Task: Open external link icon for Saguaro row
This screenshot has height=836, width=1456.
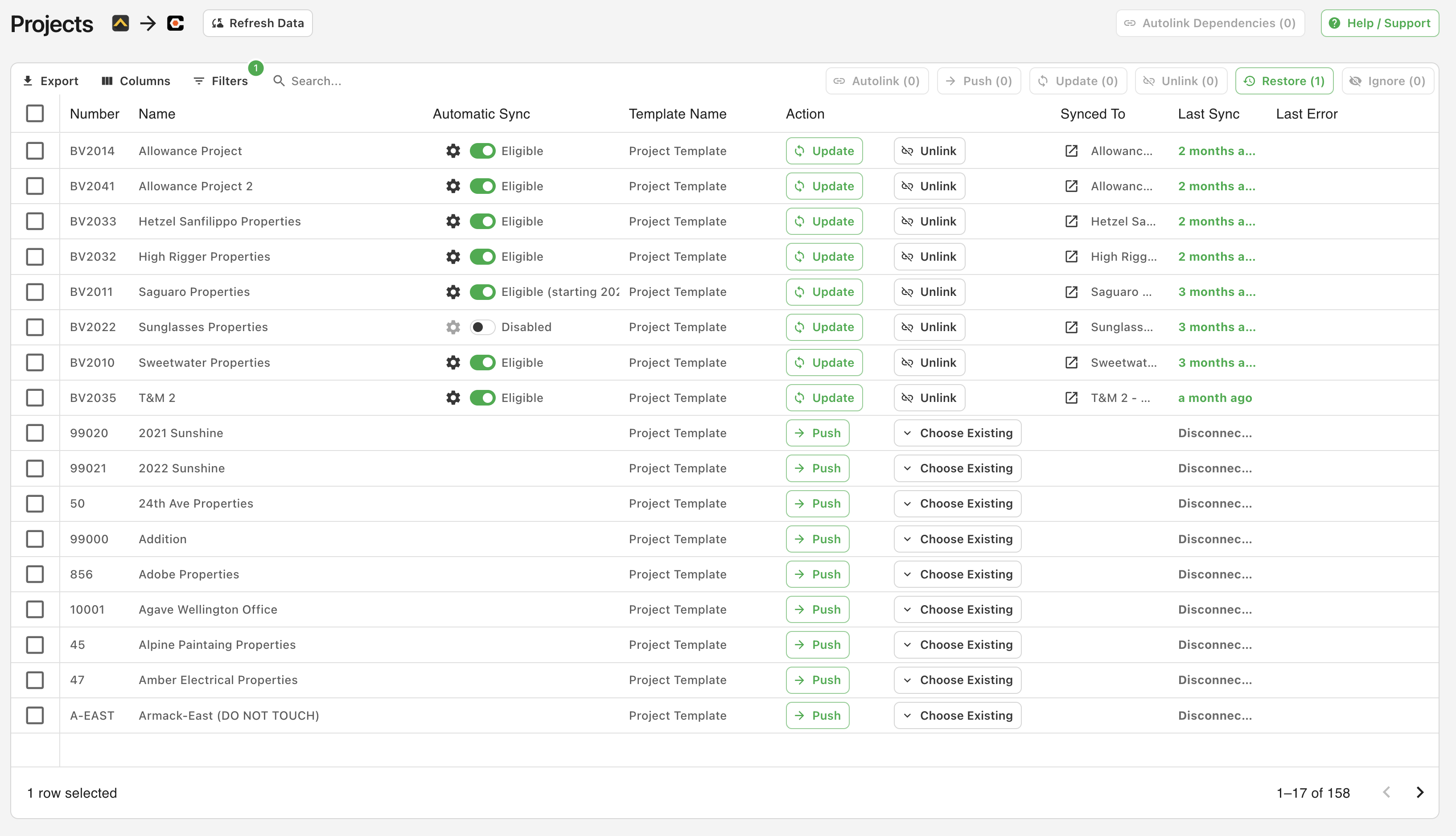Action: coord(1071,292)
